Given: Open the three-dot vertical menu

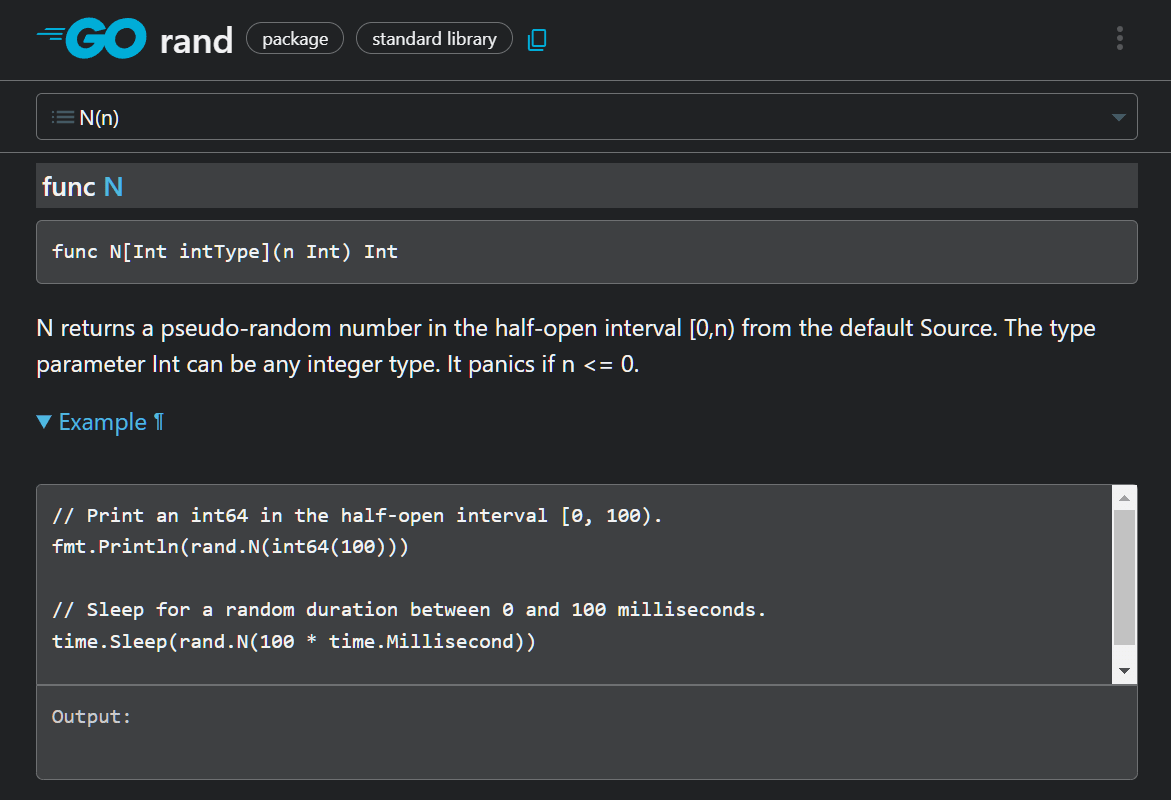Looking at the screenshot, I should [1119, 39].
